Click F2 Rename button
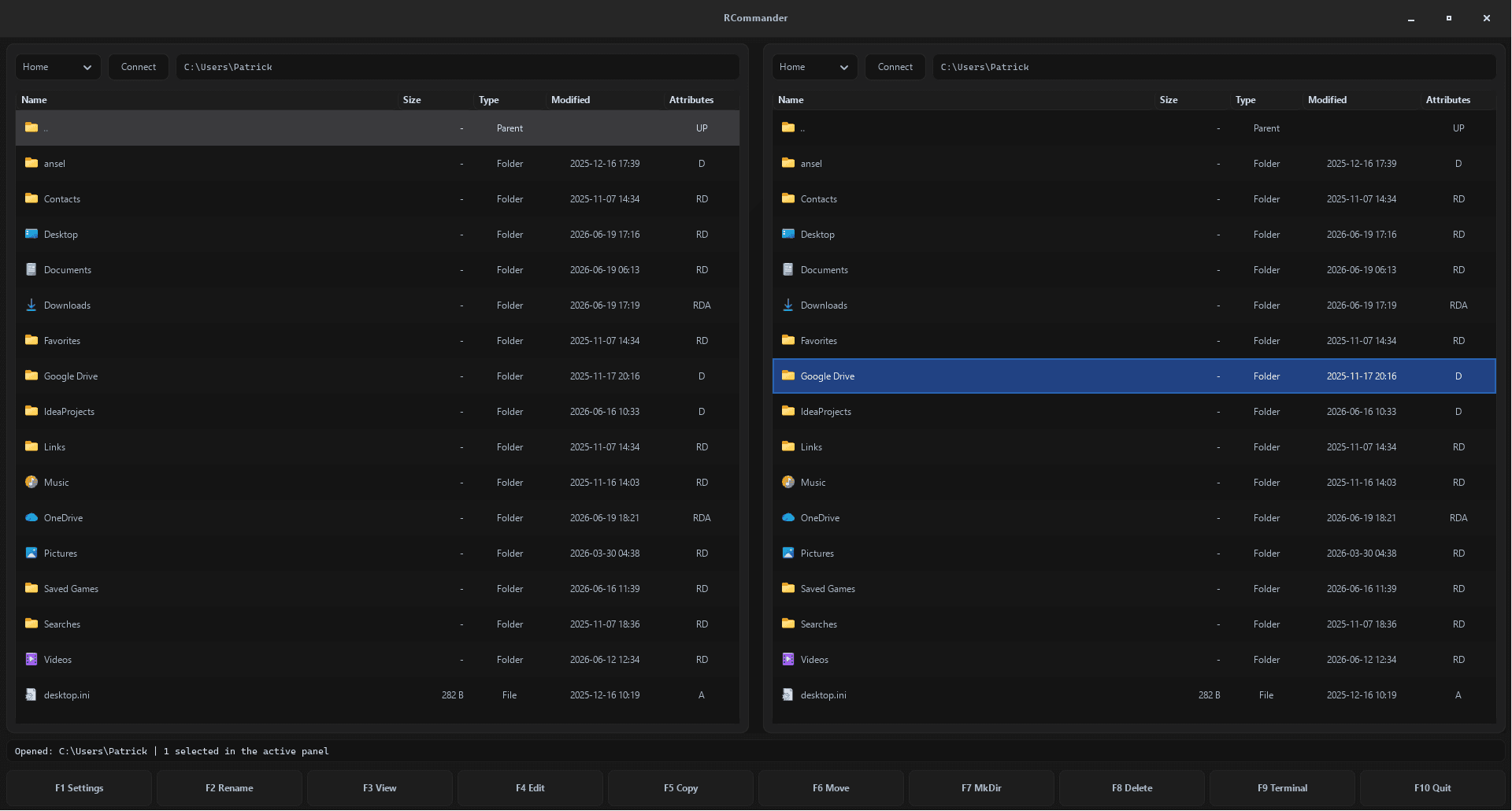Screen dimensions: 1512x811 pos(230,788)
